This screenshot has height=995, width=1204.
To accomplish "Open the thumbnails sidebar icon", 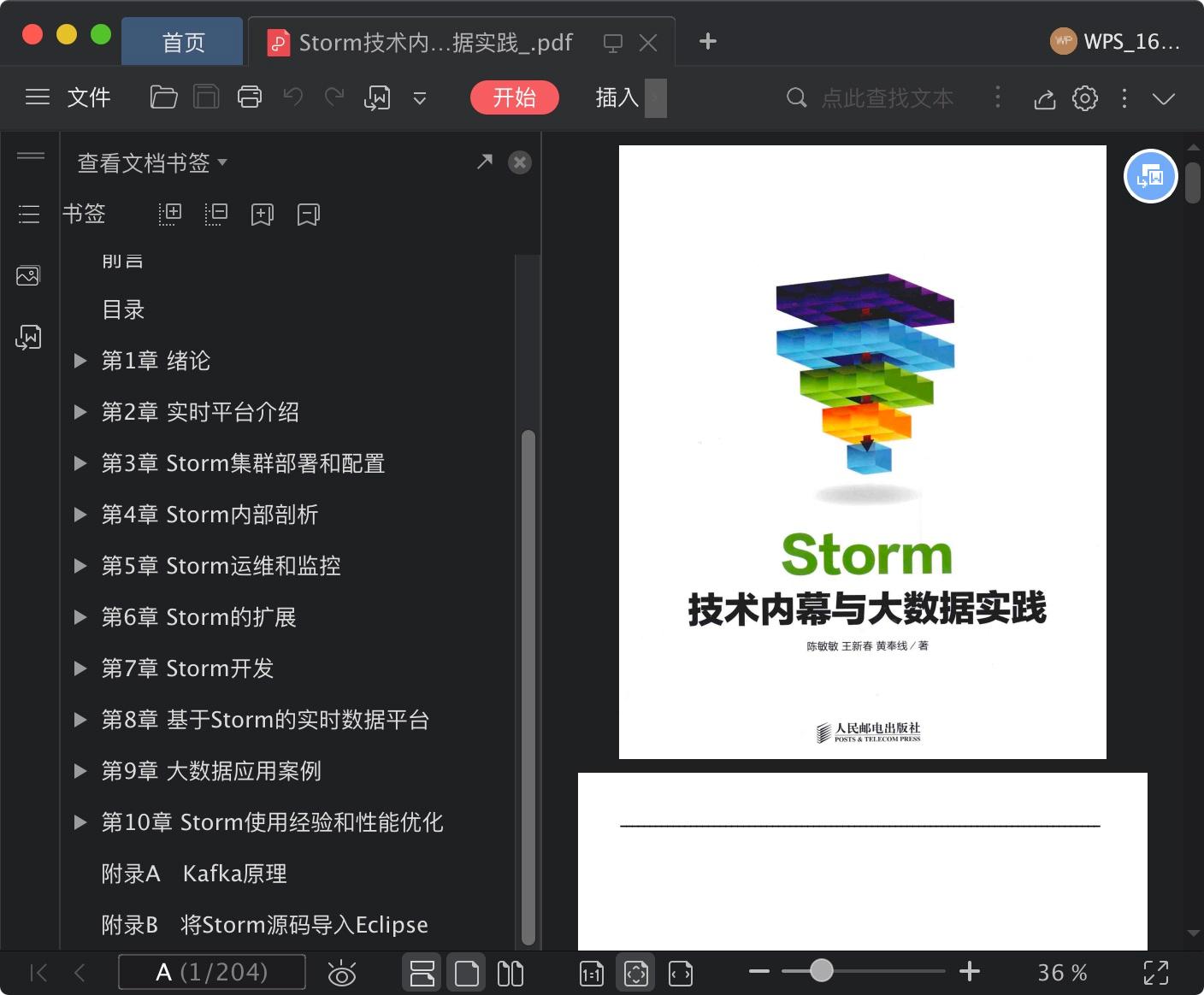I will (x=28, y=275).
